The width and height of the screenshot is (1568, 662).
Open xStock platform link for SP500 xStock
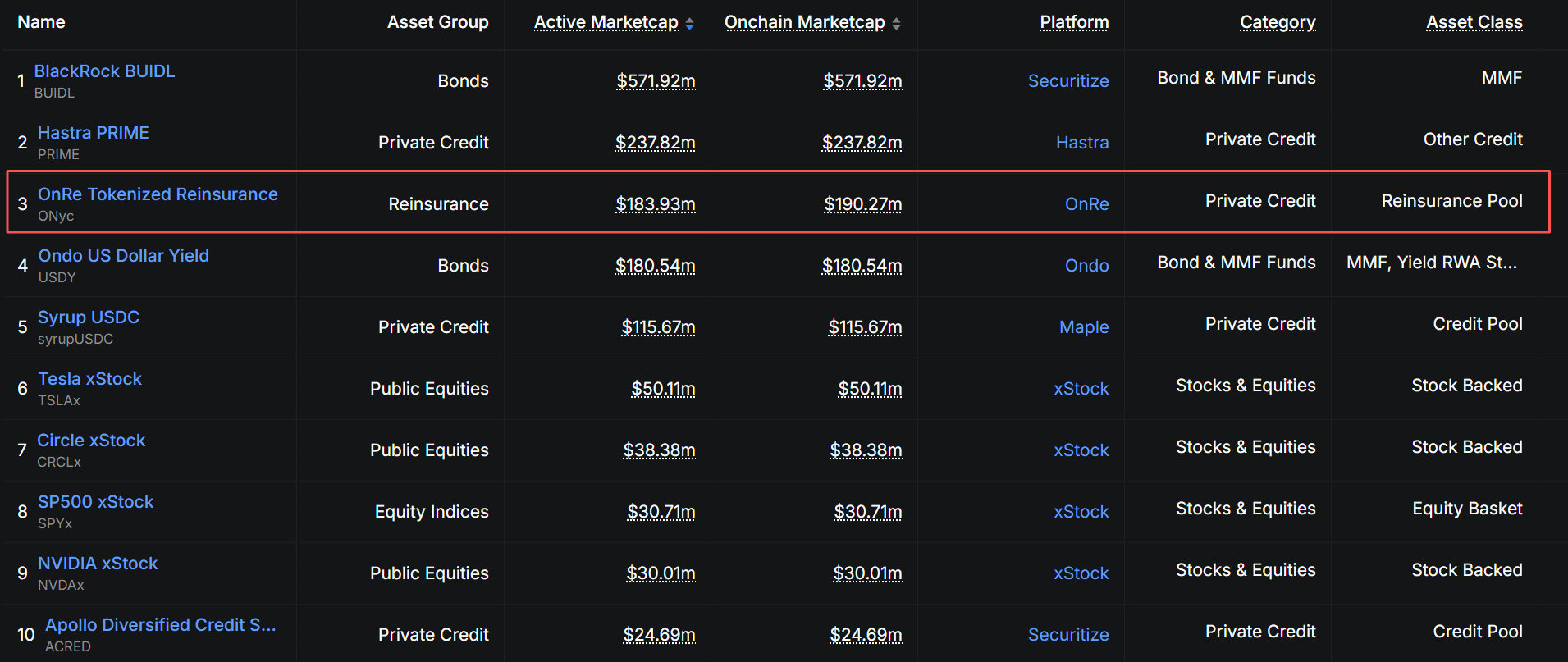tap(1081, 512)
